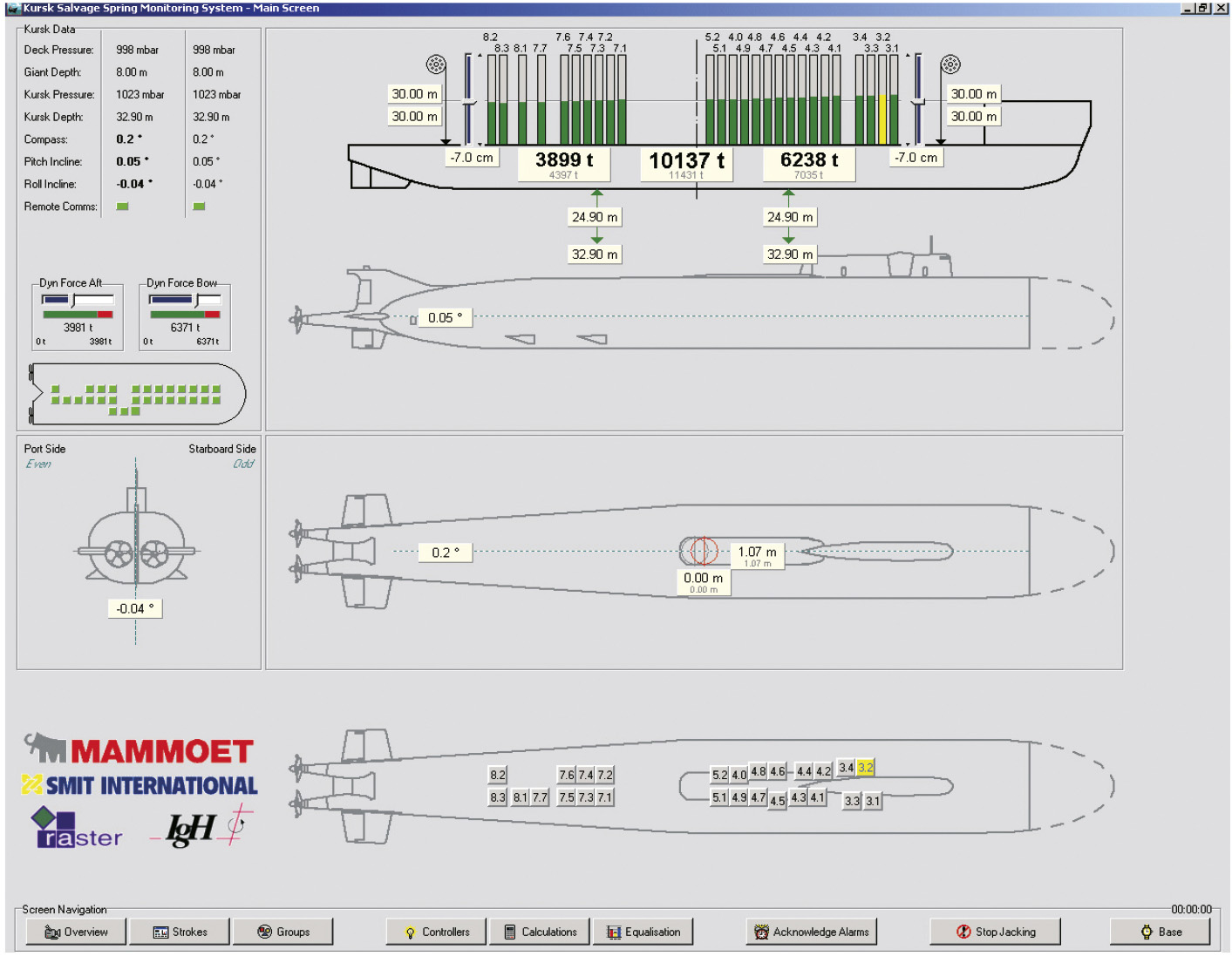The height and width of the screenshot is (956, 1232).
Task: Click the winch icon left of the barge
Action: pyautogui.click(x=436, y=64)
